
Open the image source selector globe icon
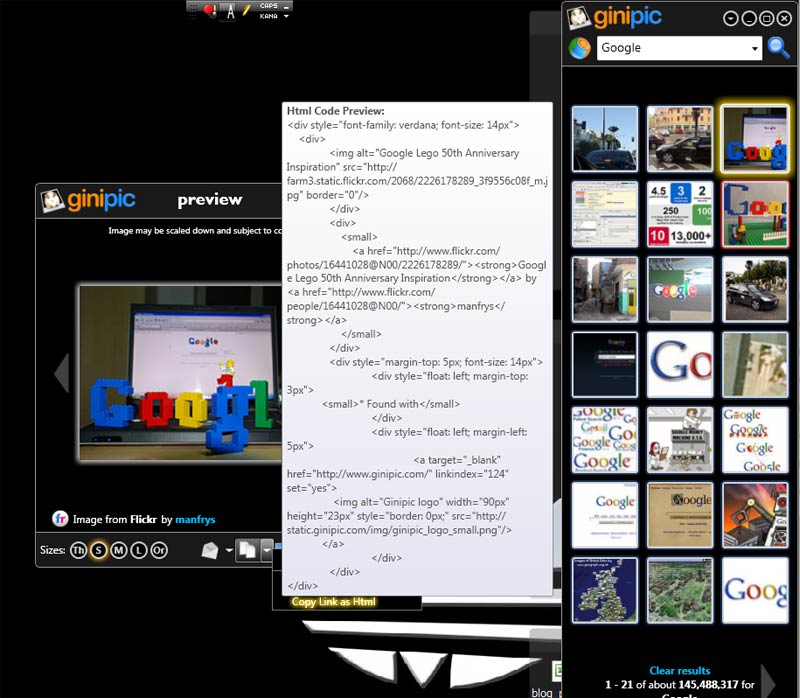coord(580,48)
